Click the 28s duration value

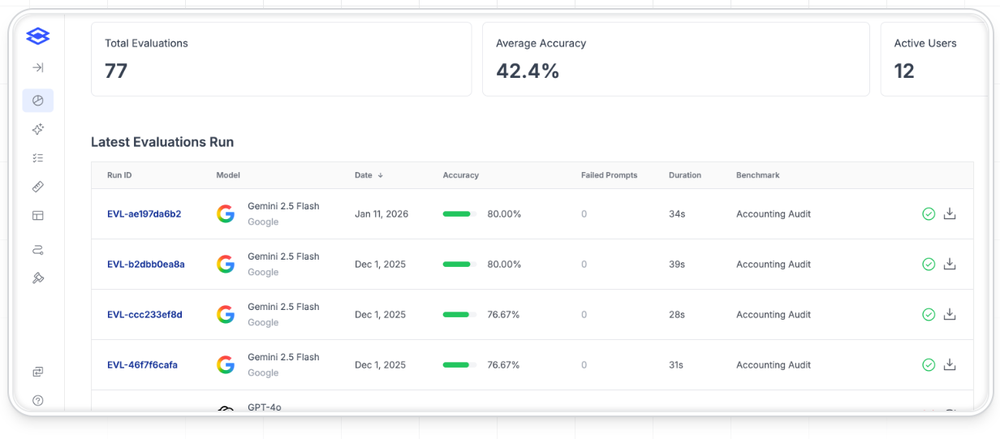point(677,315)
